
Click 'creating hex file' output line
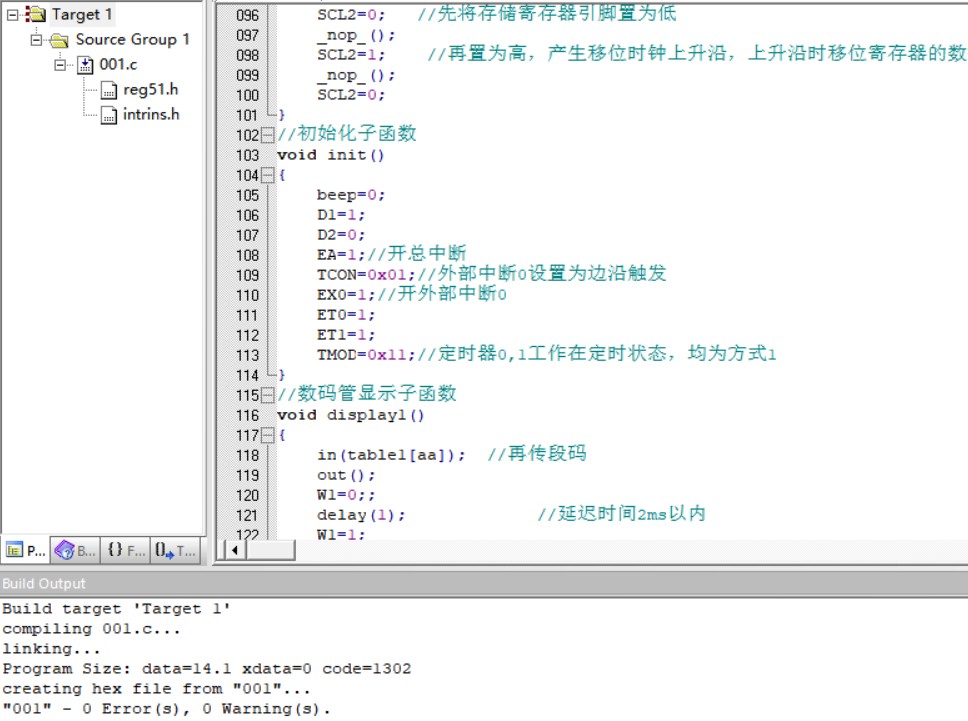pyautogui.click(x=156, y=689)
